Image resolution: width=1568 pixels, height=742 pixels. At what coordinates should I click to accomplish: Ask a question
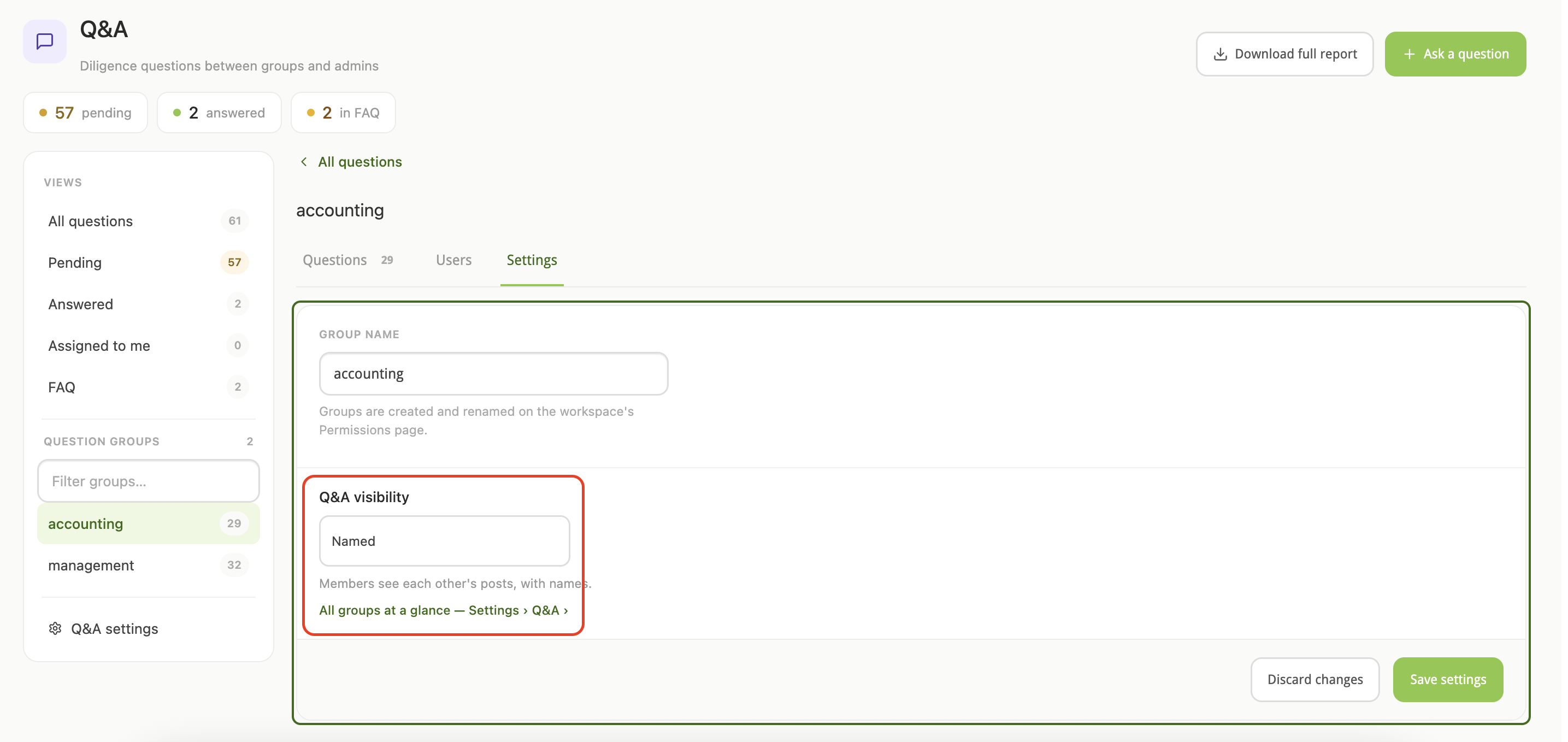point(1455,54)
